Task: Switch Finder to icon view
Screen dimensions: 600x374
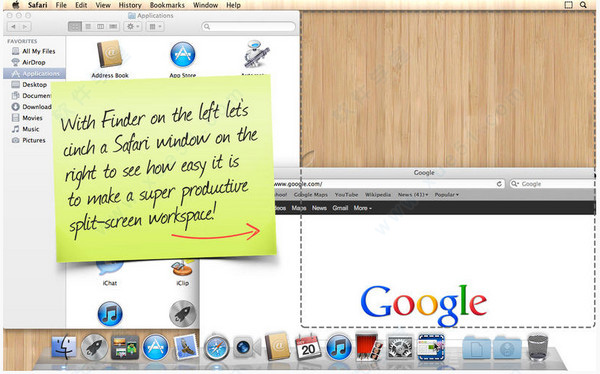Action: 75,26
